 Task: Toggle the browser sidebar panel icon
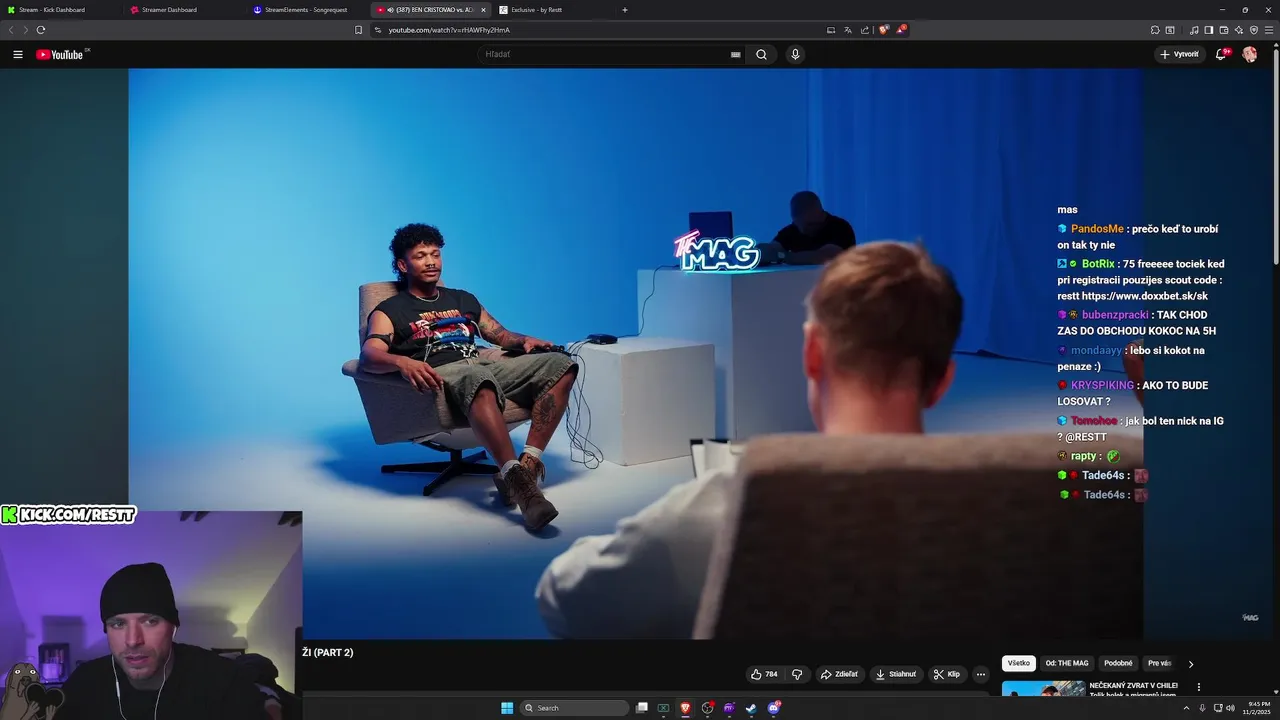(1209, 30)
